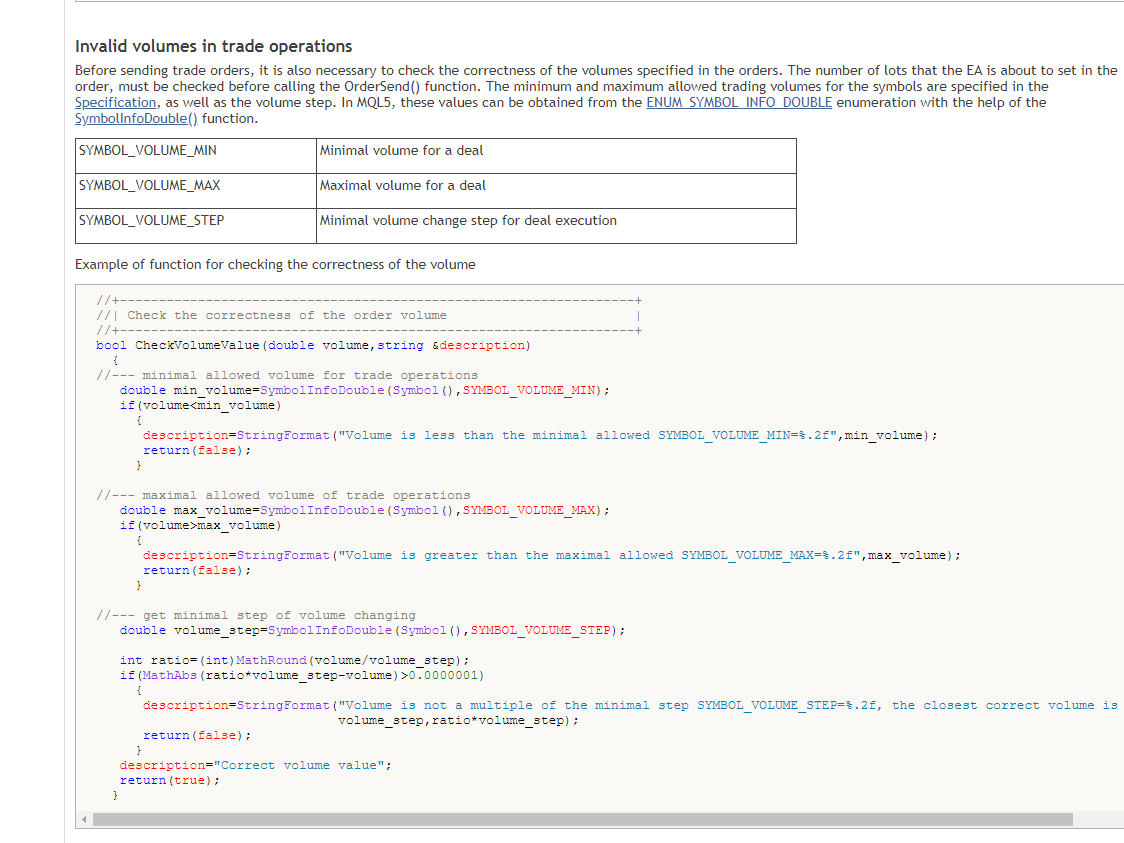This screenshot has width=1124, height=843.
Task: Click the return(true) statement in code
Action: point(169,780)
